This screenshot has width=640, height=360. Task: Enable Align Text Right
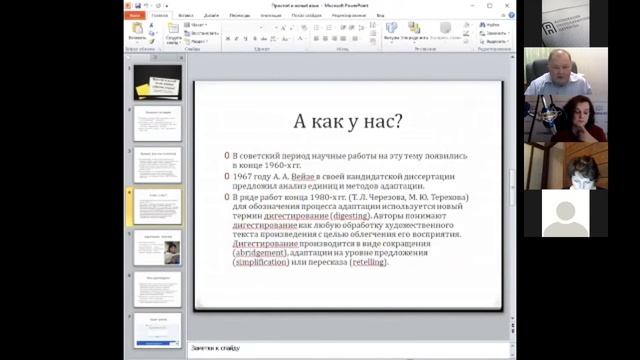(x=334, y=38)
